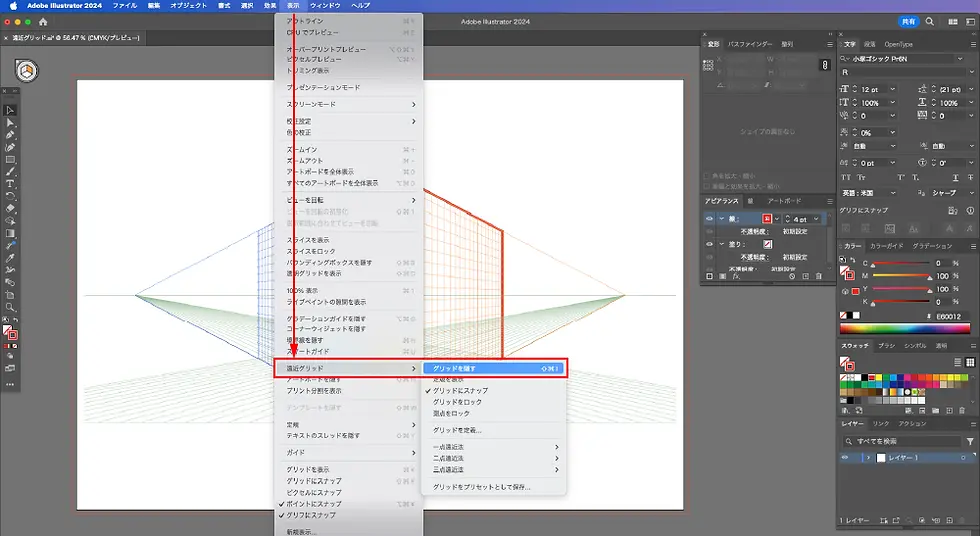Click グリッドをプリセットとして保存...

[x=481, y=487]
